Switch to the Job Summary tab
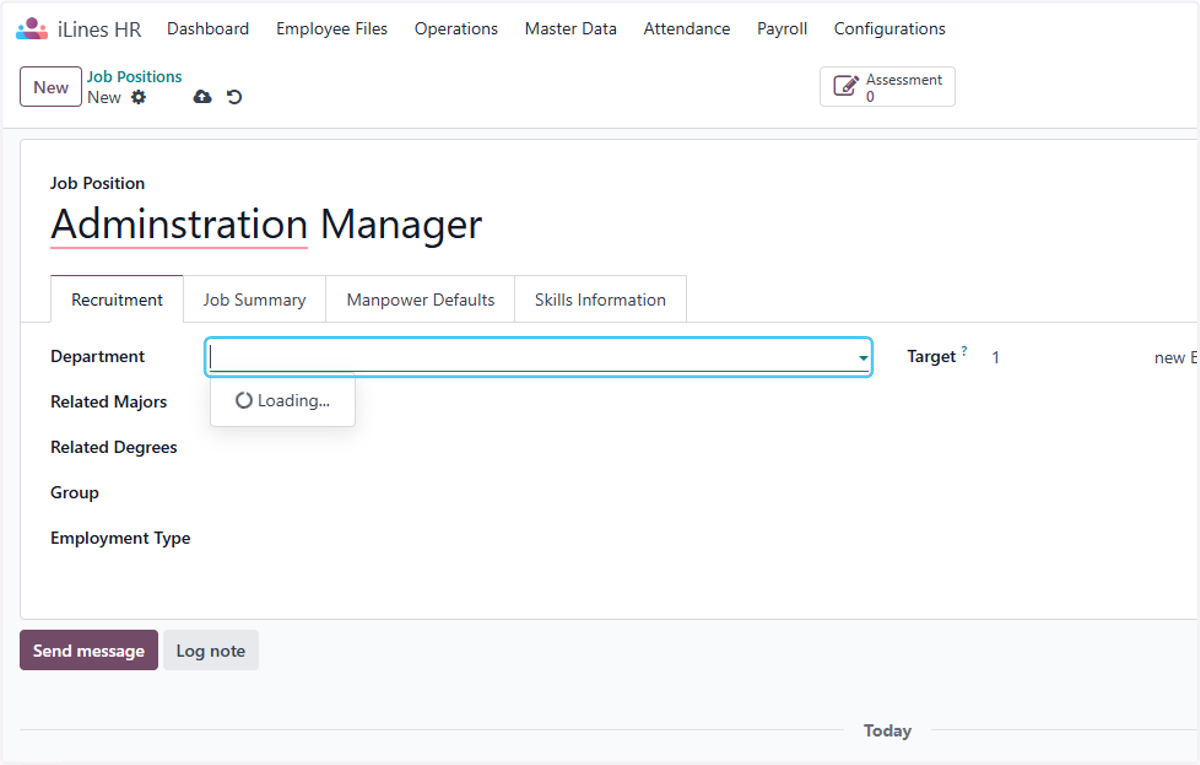Viewport: 1200px width, 765px height. pos(254,299)
